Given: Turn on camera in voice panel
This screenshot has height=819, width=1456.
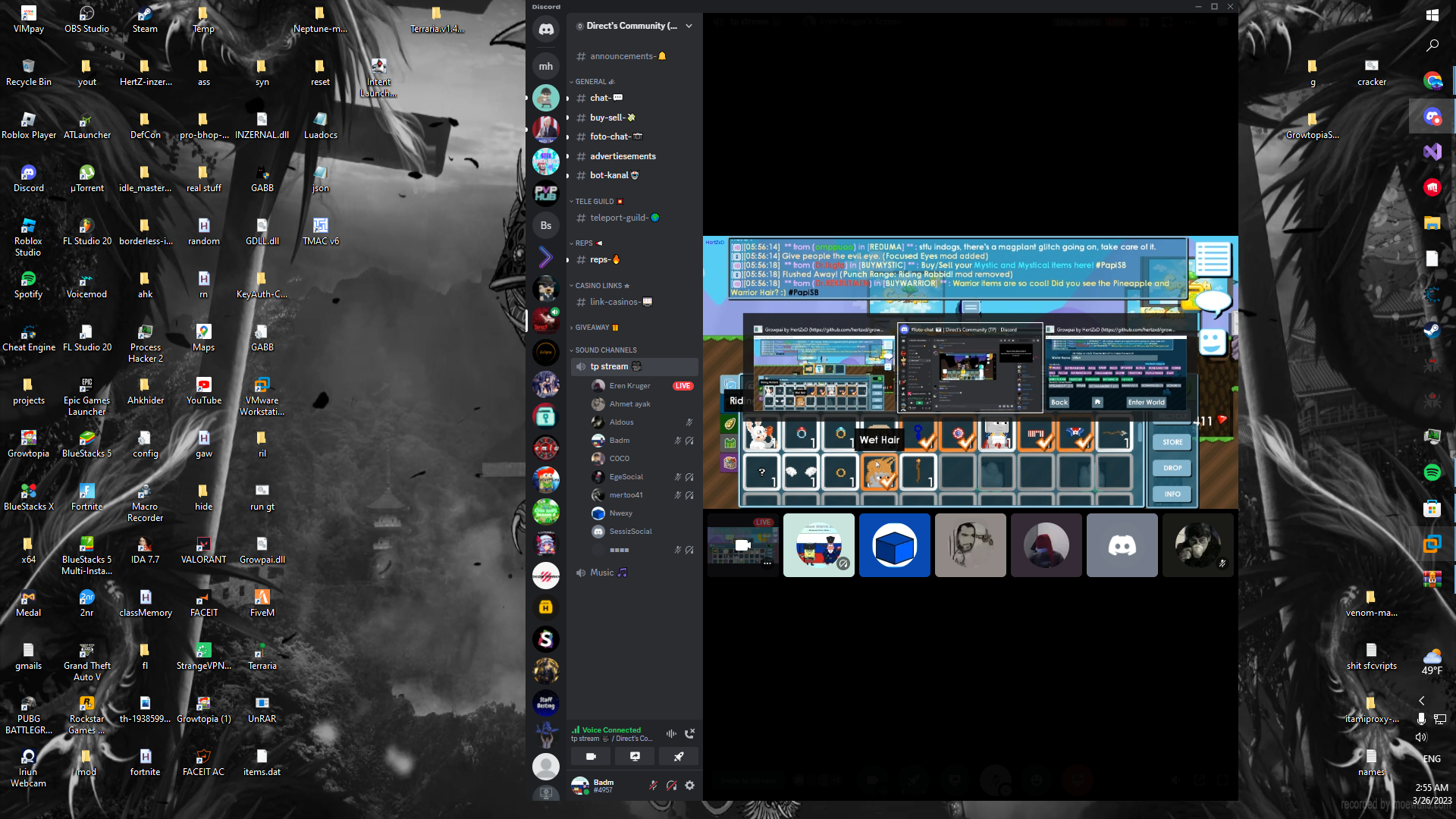Looking at the screenshot, I should [591, 756].
